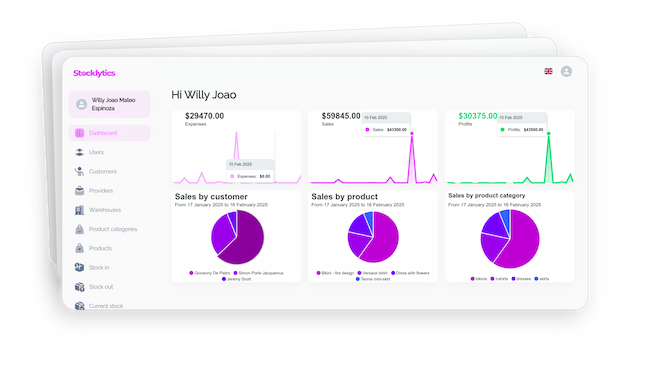
Task: Go to the Users page
Action: click(x=96, y=152)
